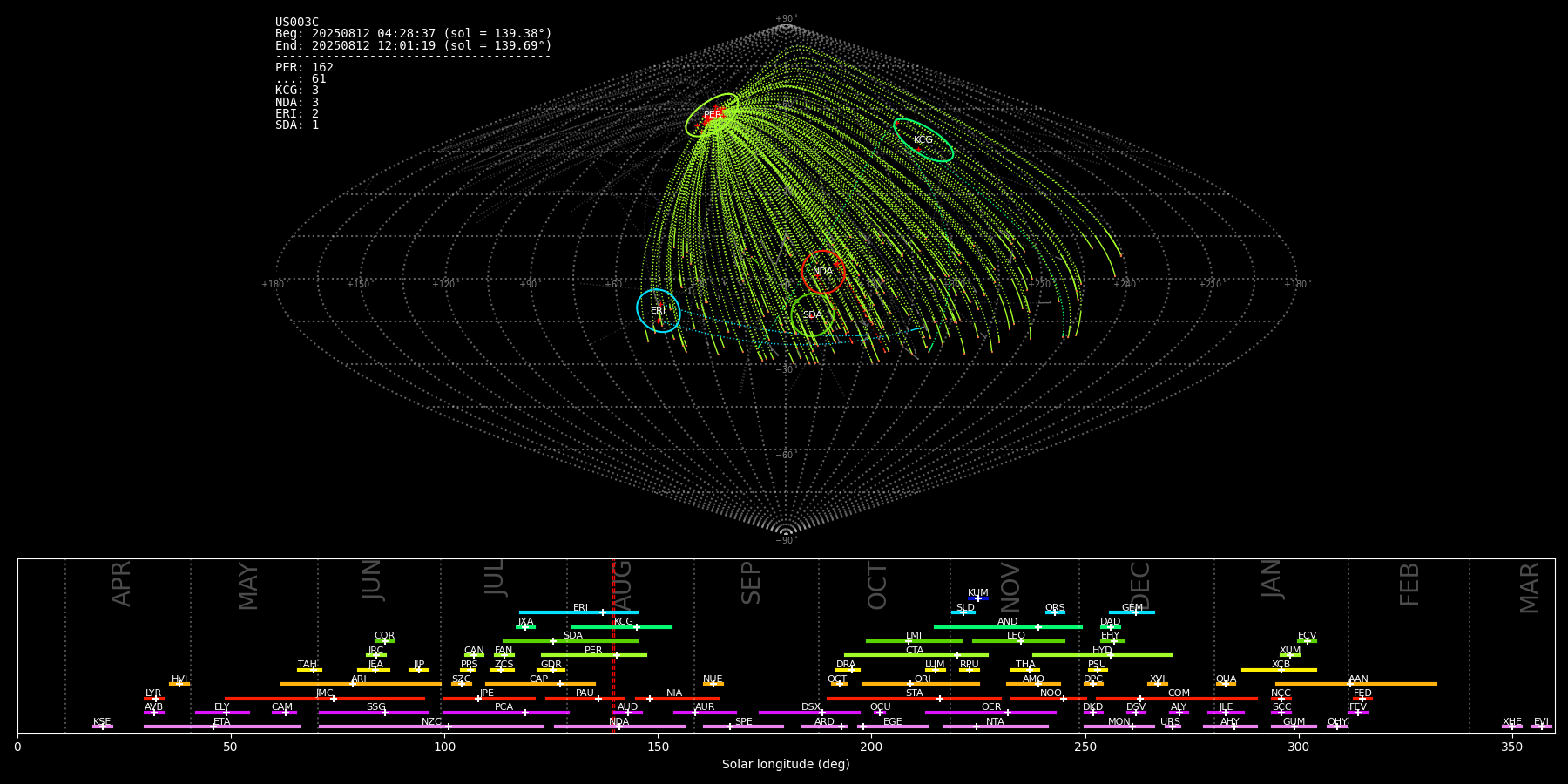Click the ORI activity bar in timeline

point(921,684)
